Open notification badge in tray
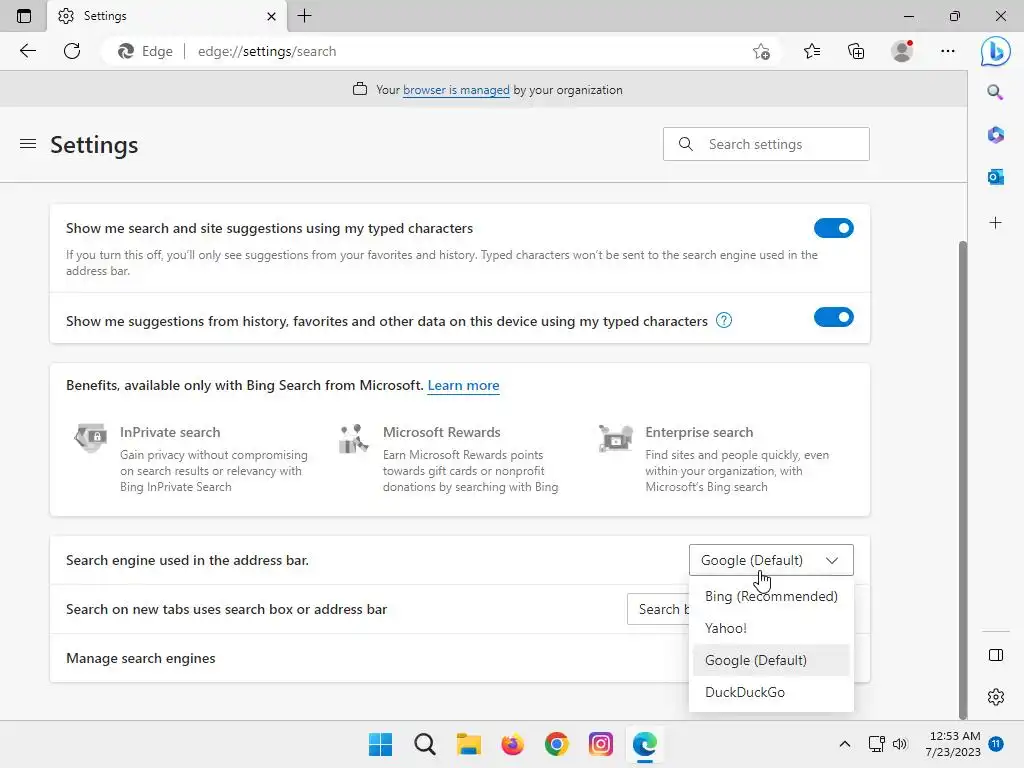 (996, 744)
